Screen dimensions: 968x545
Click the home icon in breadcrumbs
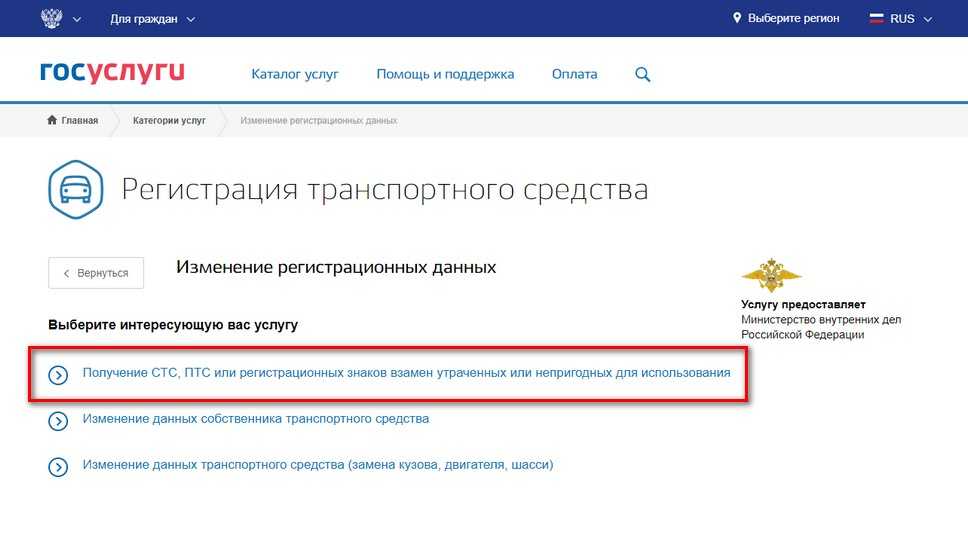coord(52,121)
